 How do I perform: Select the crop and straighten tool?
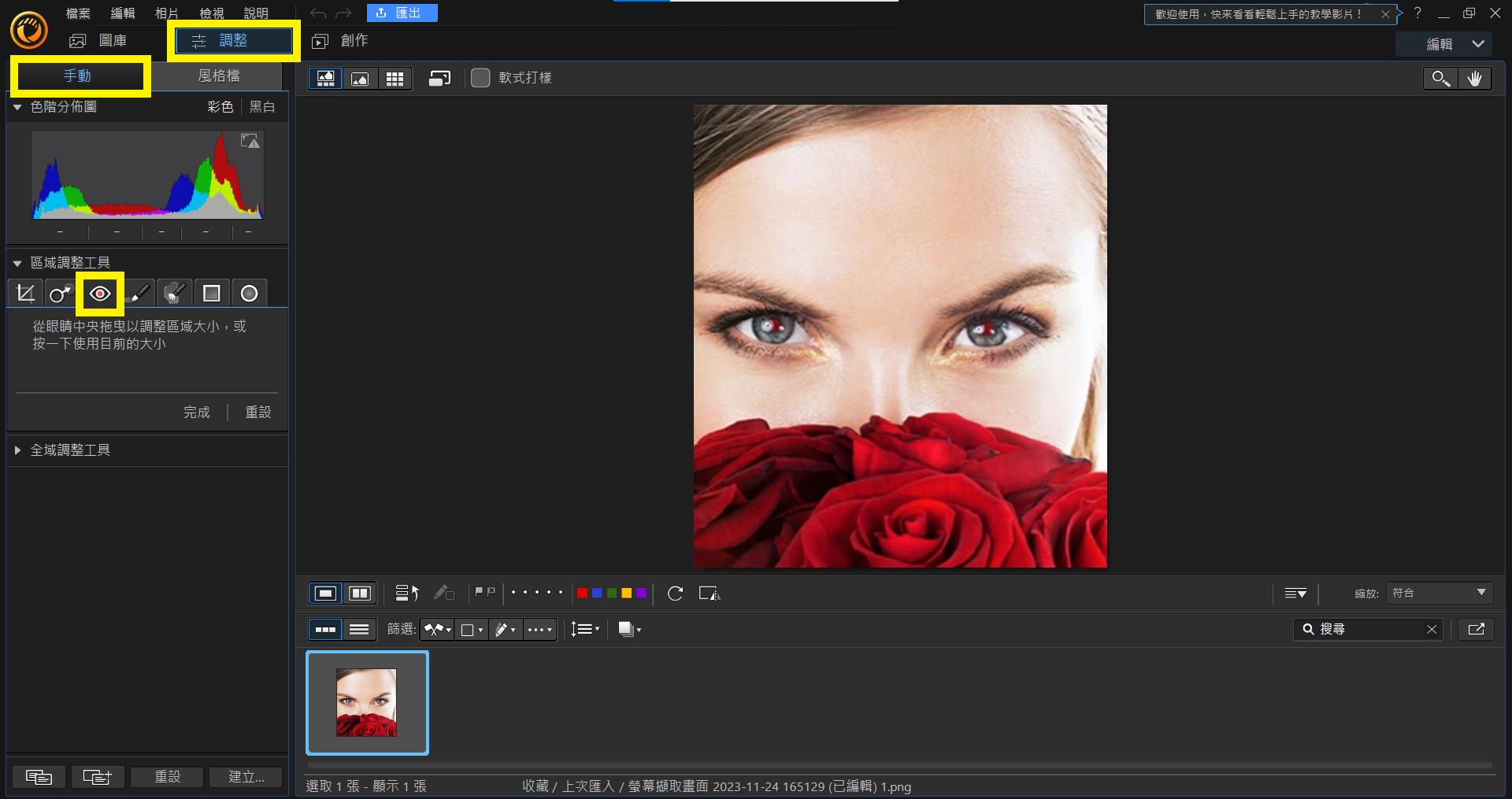25,294
